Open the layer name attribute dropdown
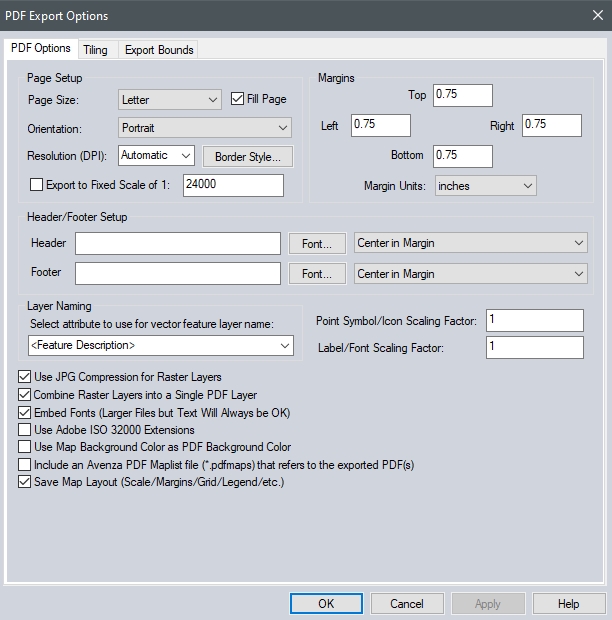612x620 pixels. pyautogui.click(x=161, y=345)
